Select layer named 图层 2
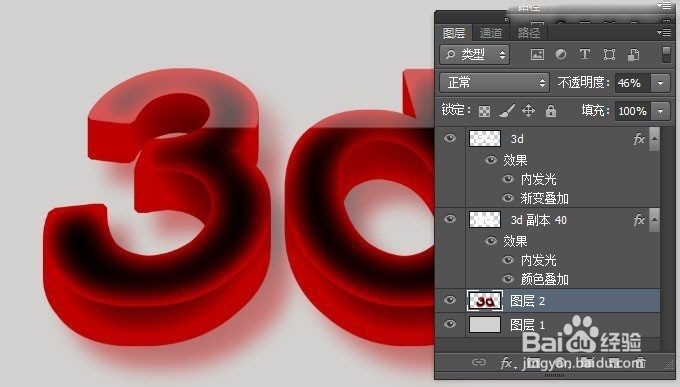 pos(527,301)
